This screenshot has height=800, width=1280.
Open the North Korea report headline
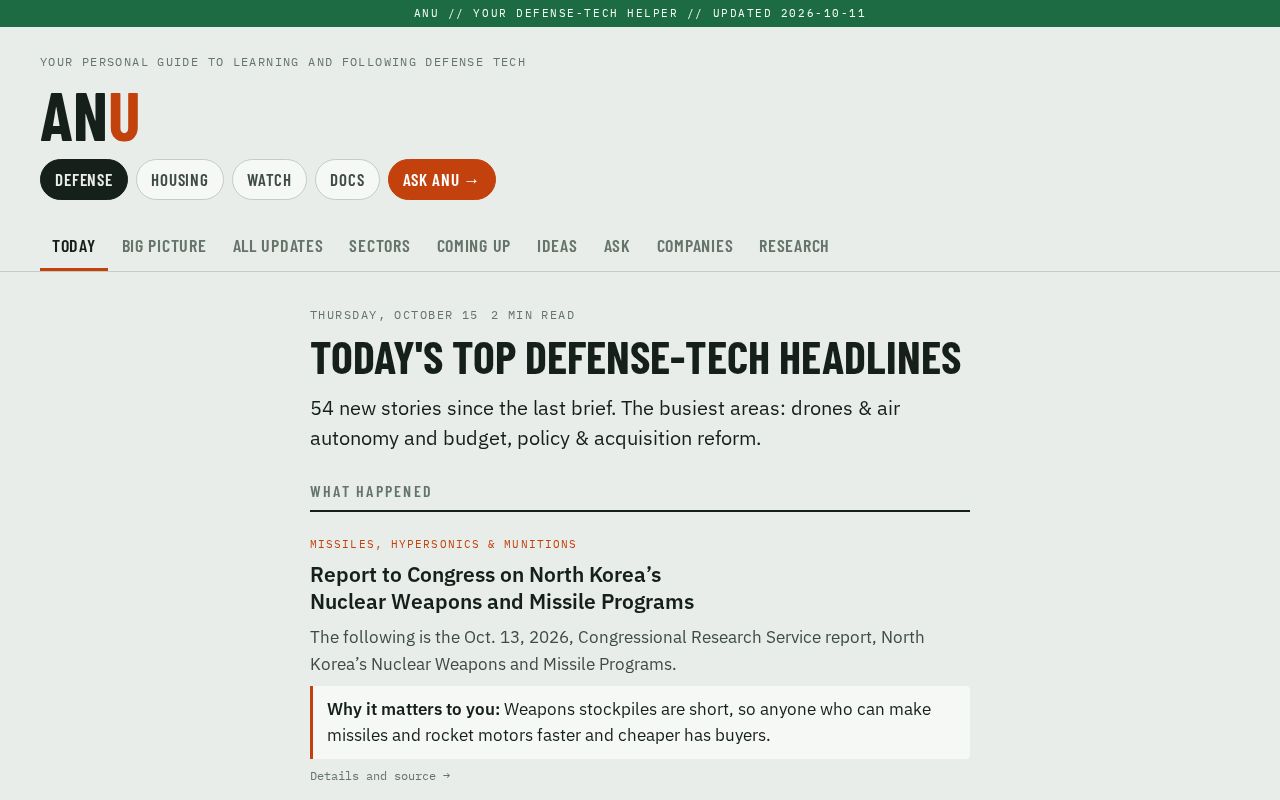[502, 588]
